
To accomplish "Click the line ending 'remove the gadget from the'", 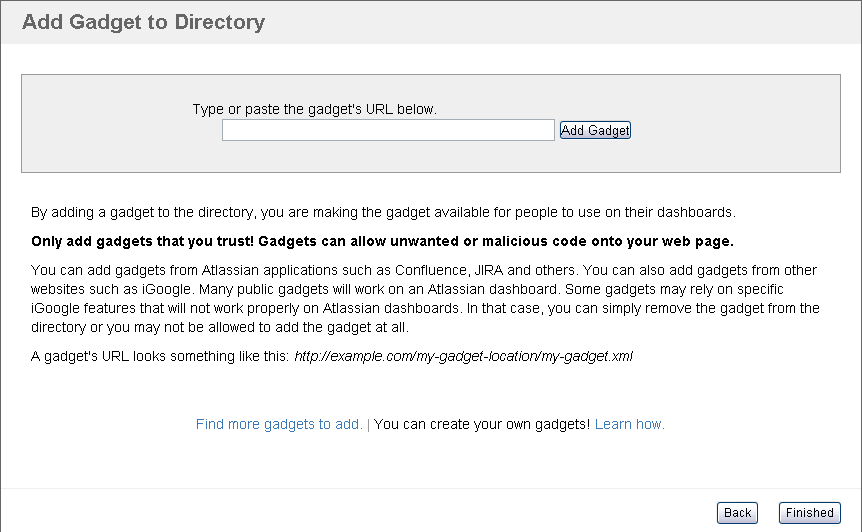I will pos(425,308).
